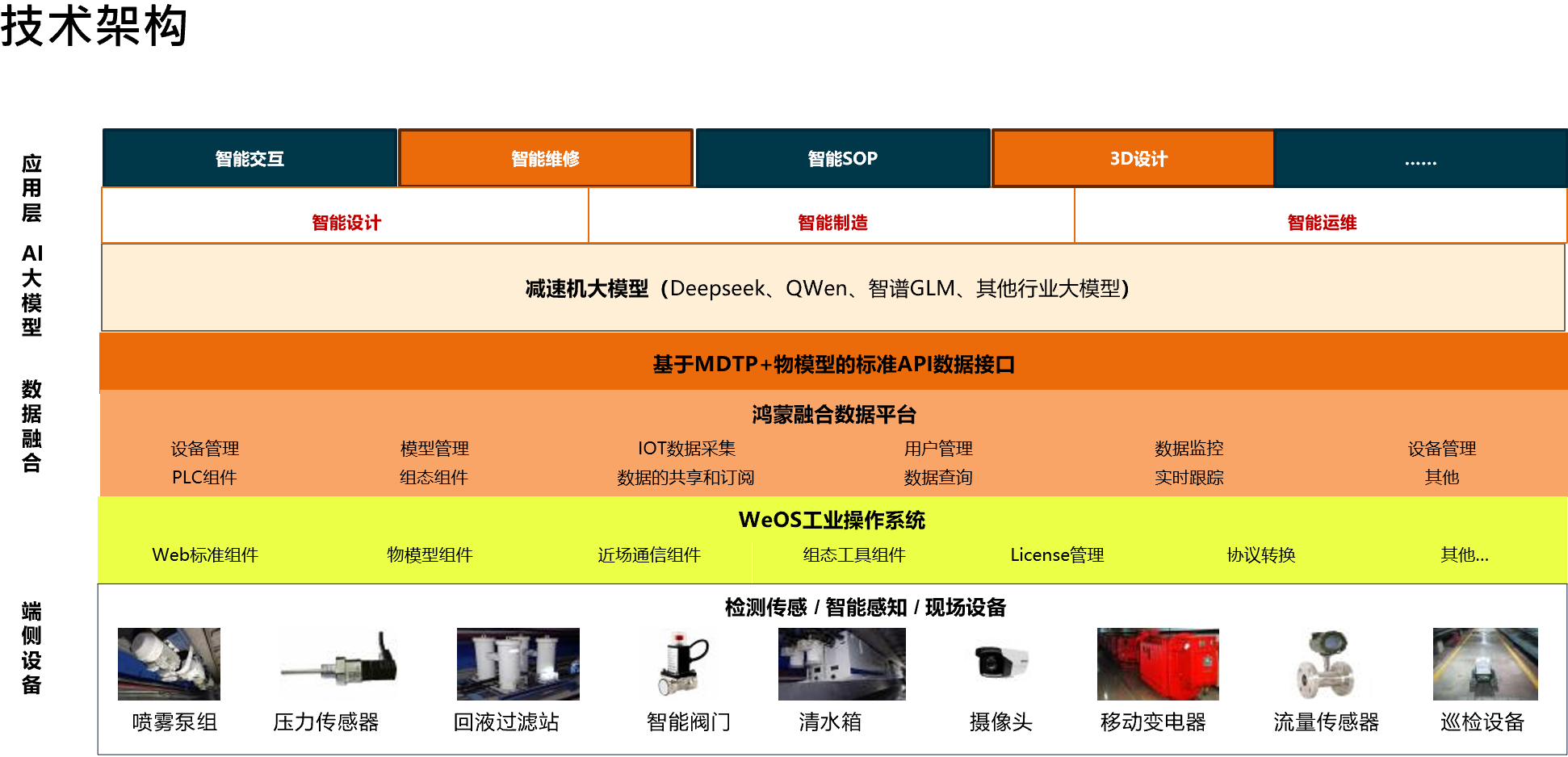The width and height of the screenshot is (1568, 757).
Task: Click the 摄像头 caption text
Action: (1001, 722)
